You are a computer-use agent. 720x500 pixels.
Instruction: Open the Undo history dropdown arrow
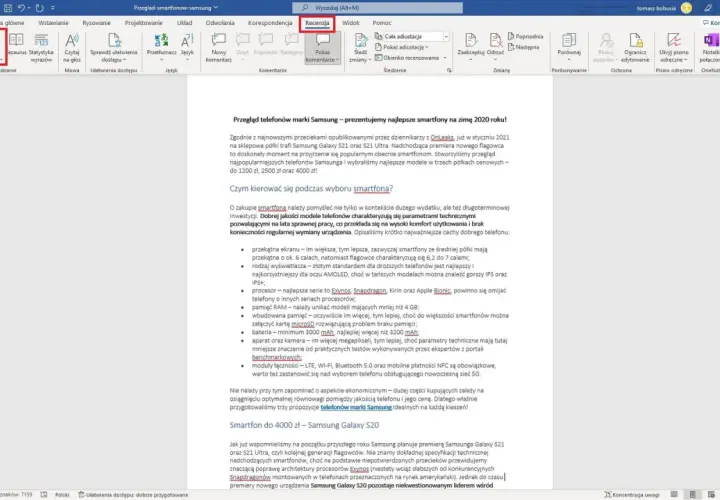click(28, 8)
